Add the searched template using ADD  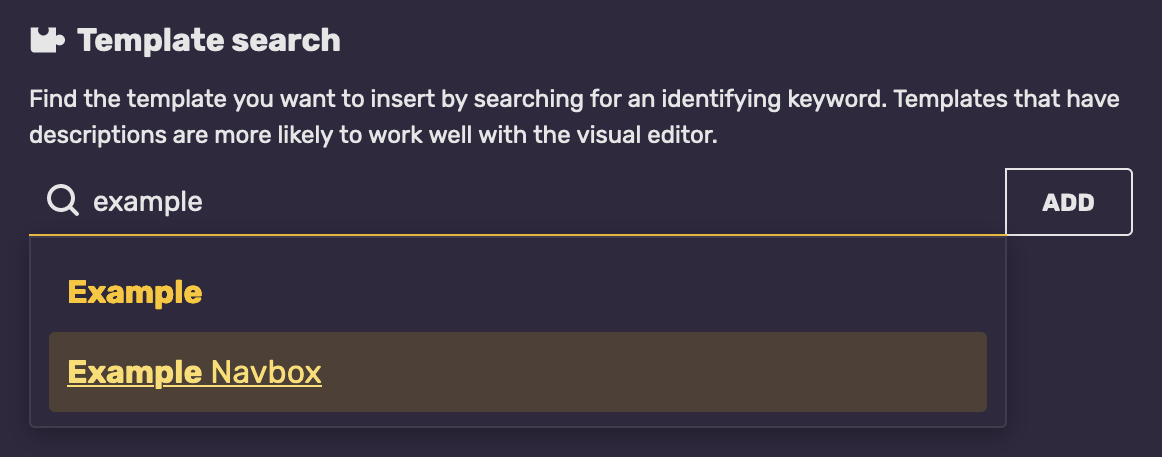click(x=1068, y=202)
